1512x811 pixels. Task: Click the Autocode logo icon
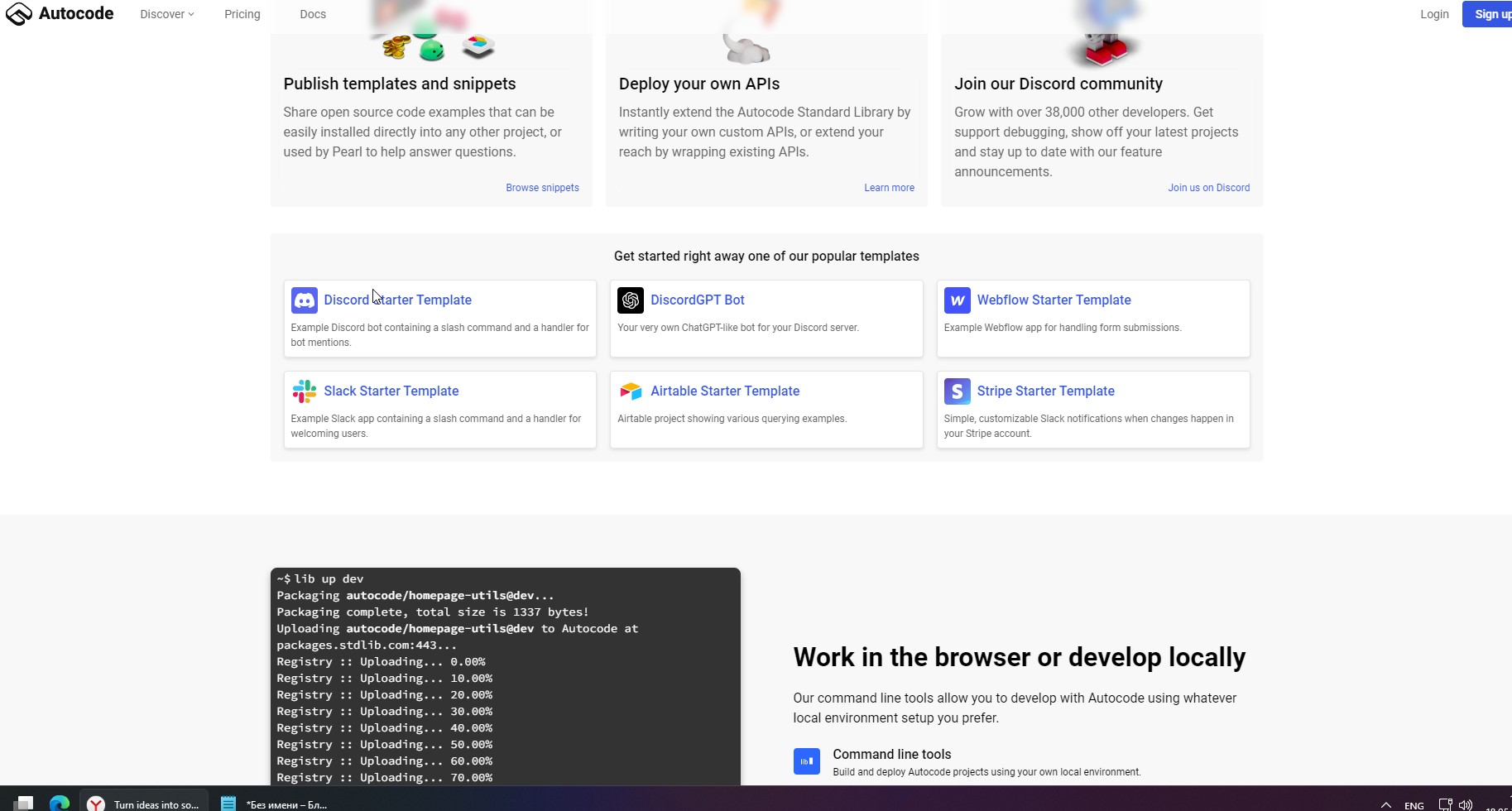18,14
